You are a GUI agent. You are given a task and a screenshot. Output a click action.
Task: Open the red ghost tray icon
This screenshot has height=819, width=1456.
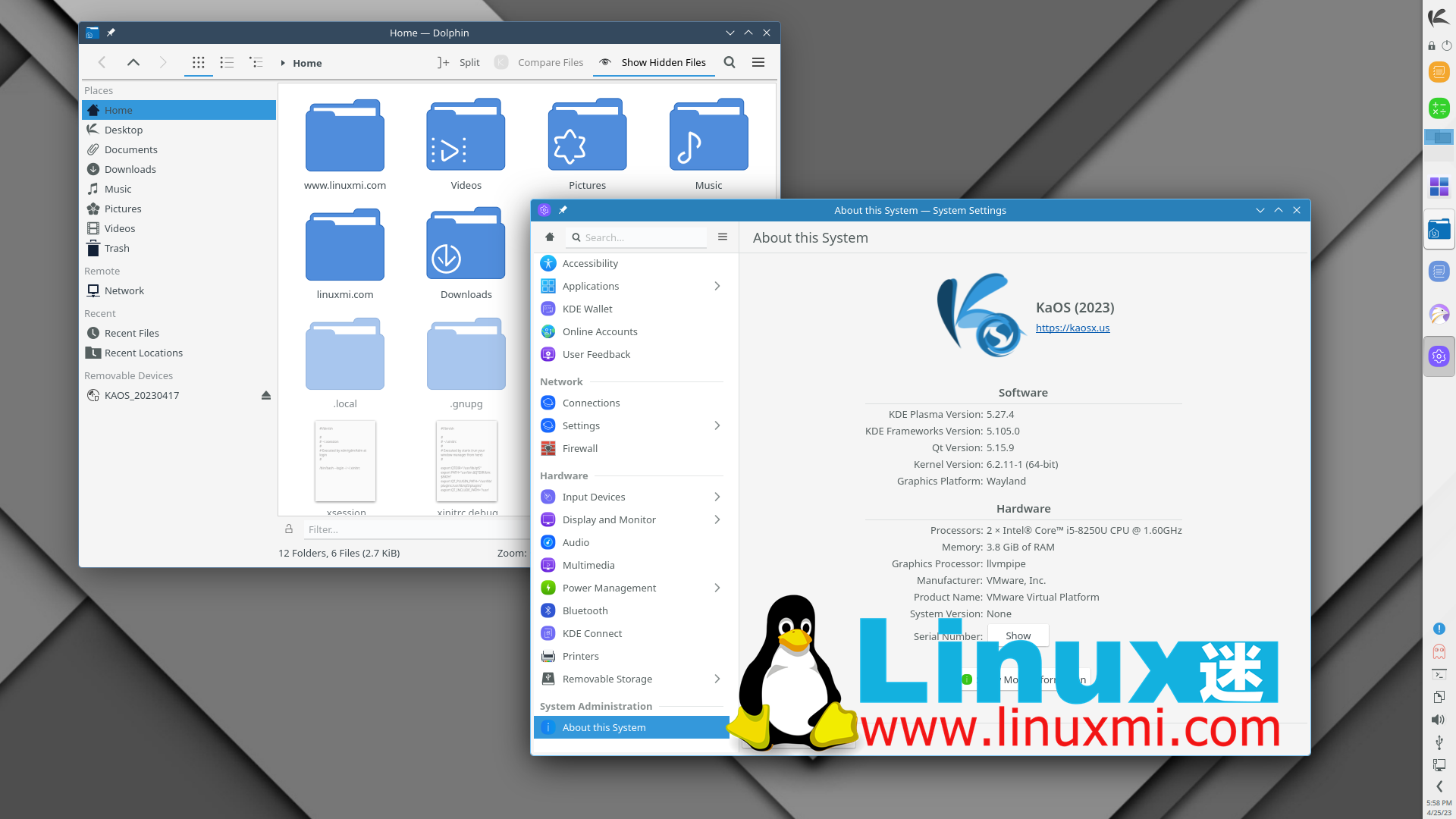[1439, 651]
